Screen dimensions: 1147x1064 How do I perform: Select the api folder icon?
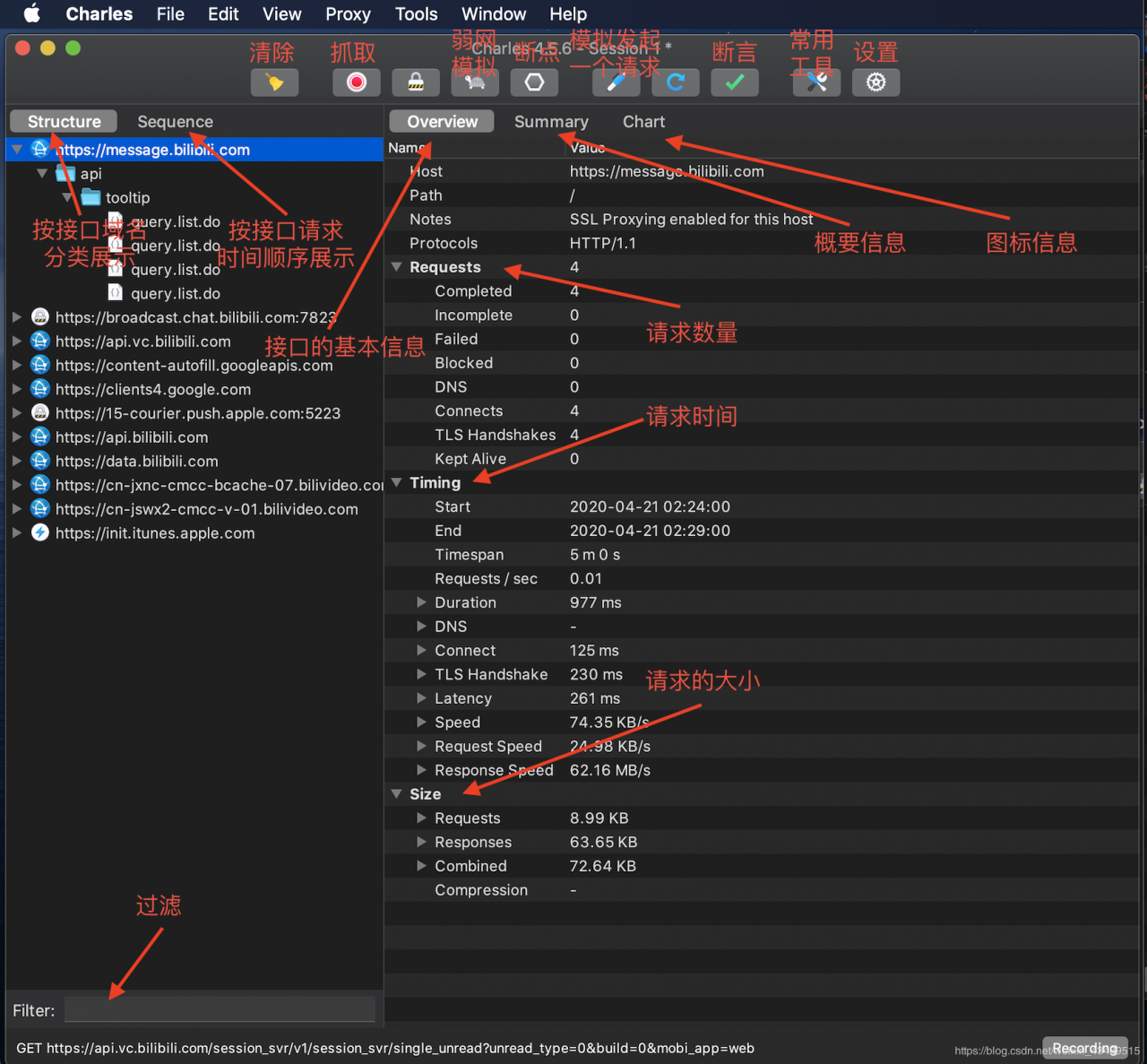point(65,173)
